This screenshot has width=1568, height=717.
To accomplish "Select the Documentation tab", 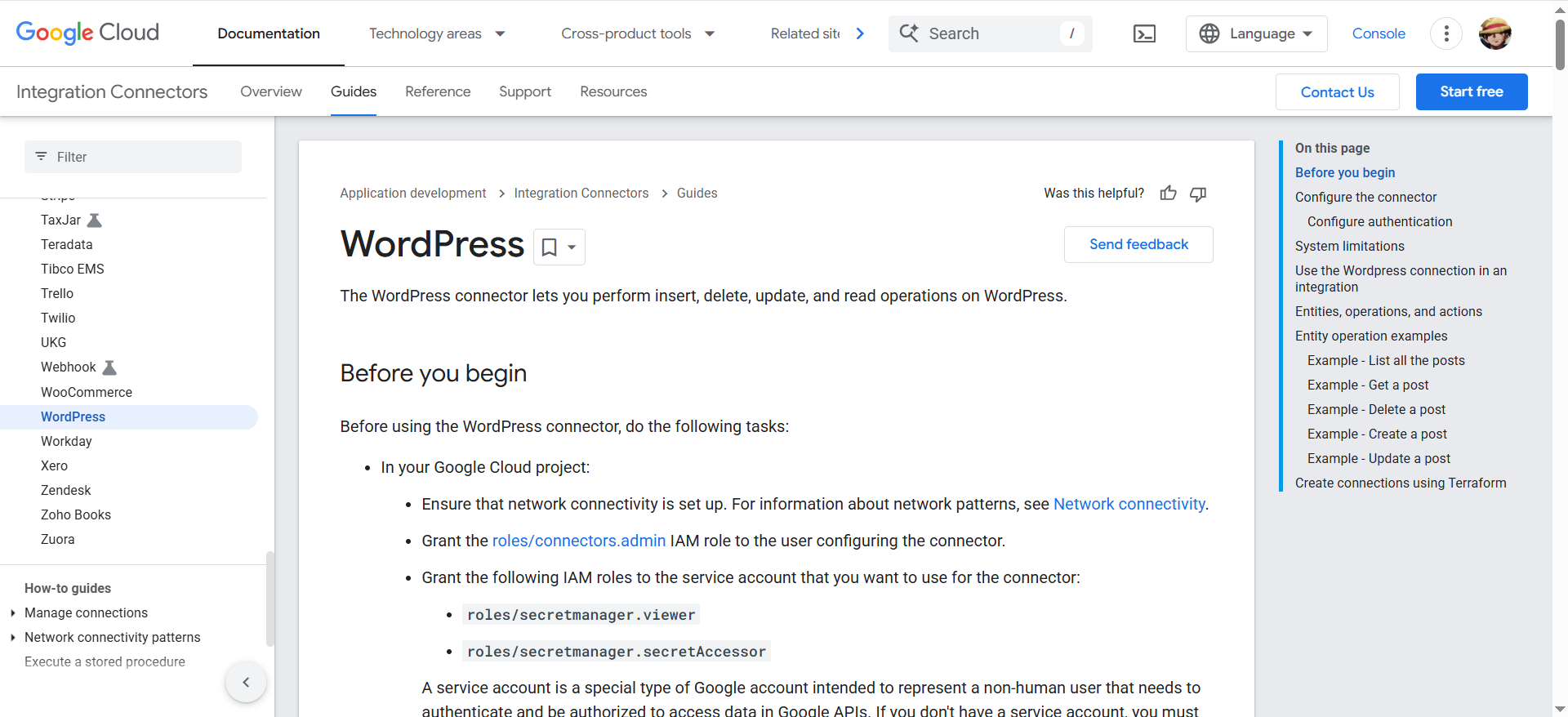I will click(x=269, y=33).
